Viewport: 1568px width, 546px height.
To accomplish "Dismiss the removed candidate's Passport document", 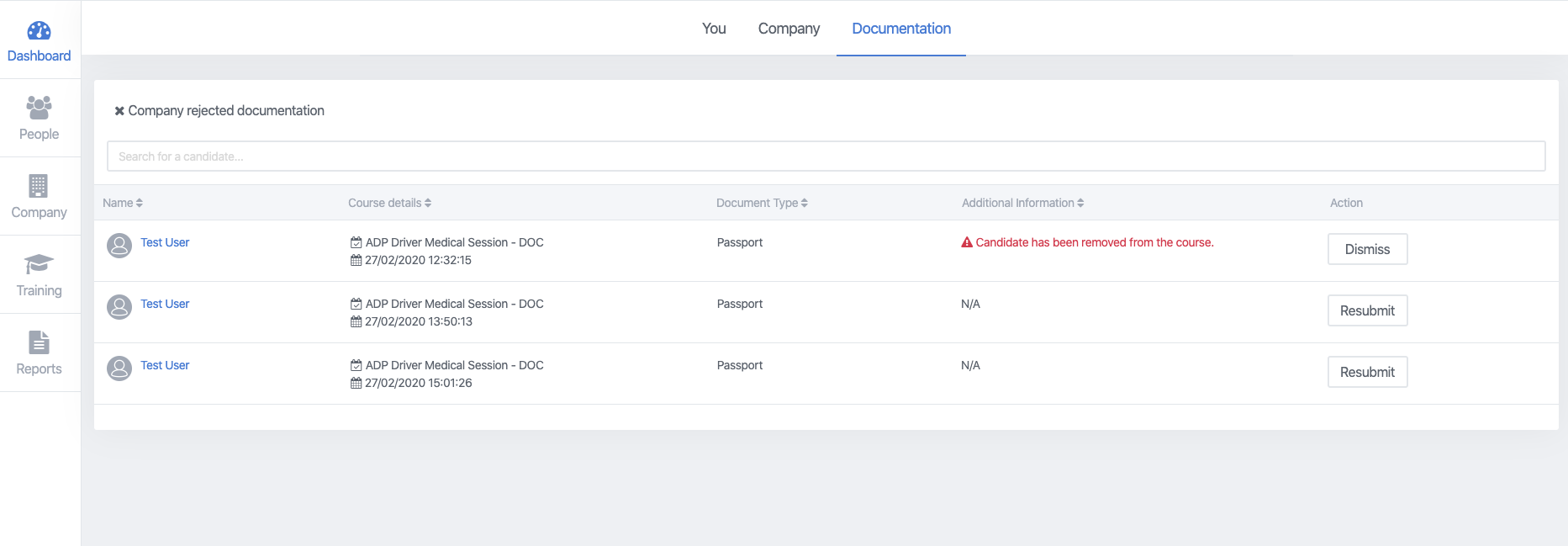I will (1367, 249).
